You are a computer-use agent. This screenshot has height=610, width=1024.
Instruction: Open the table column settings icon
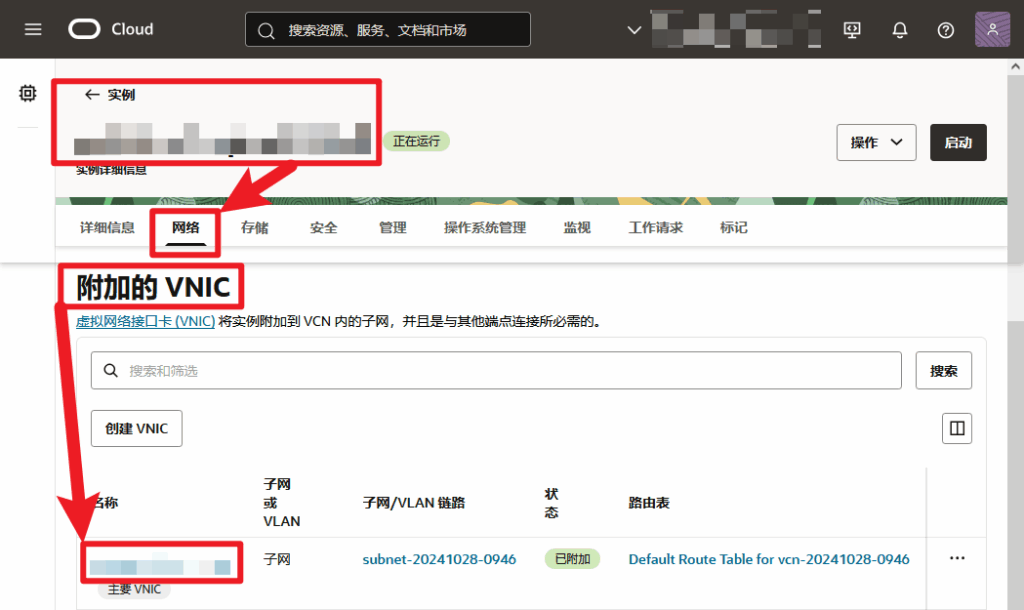[957, 428]
